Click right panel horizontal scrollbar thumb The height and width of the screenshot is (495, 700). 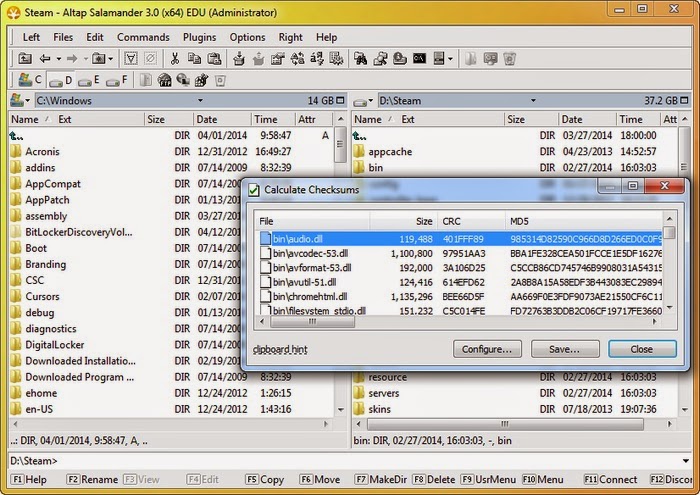tap(504, 424)
